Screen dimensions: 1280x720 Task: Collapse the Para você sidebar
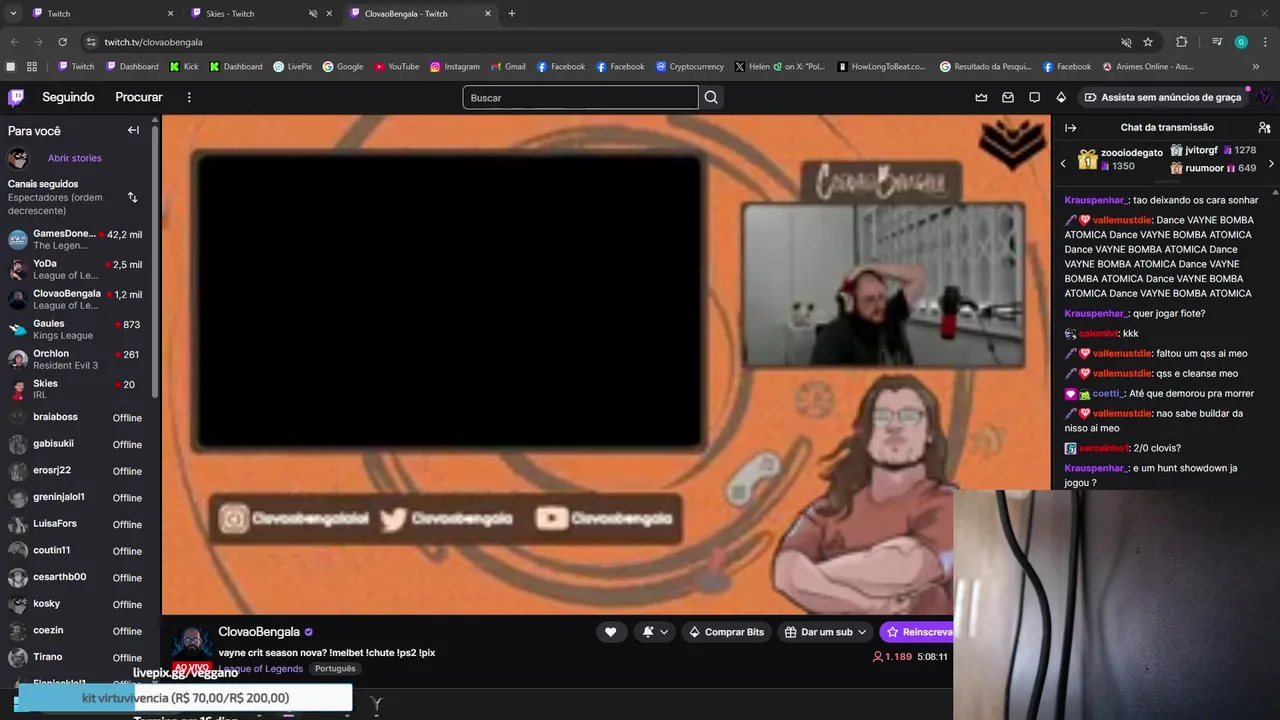click(x=133, y=130)
